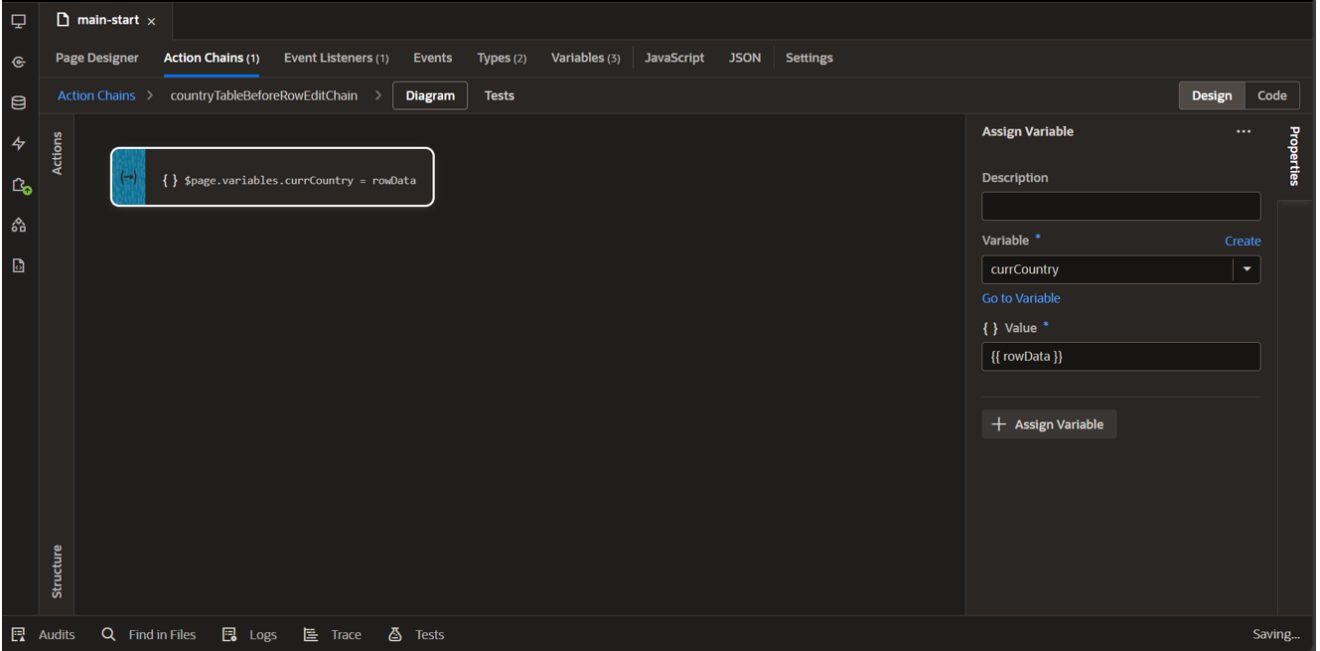
Task: Open the Services icon in the left navigator
Action: tap(18, 62)
